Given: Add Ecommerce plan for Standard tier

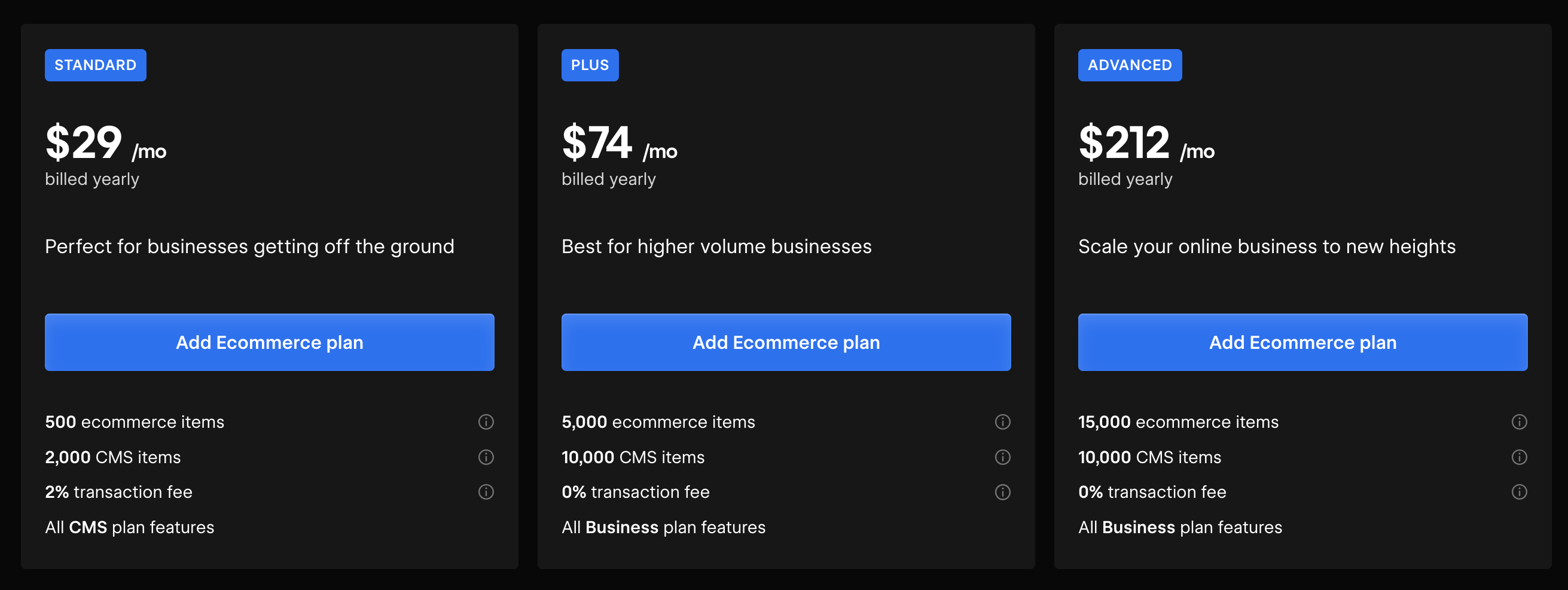Looking at the screenshot, I should click(270, 342).
